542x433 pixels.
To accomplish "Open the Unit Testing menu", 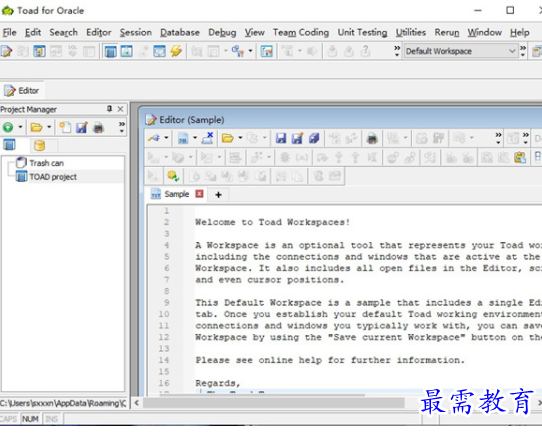I will pos(362,32).
